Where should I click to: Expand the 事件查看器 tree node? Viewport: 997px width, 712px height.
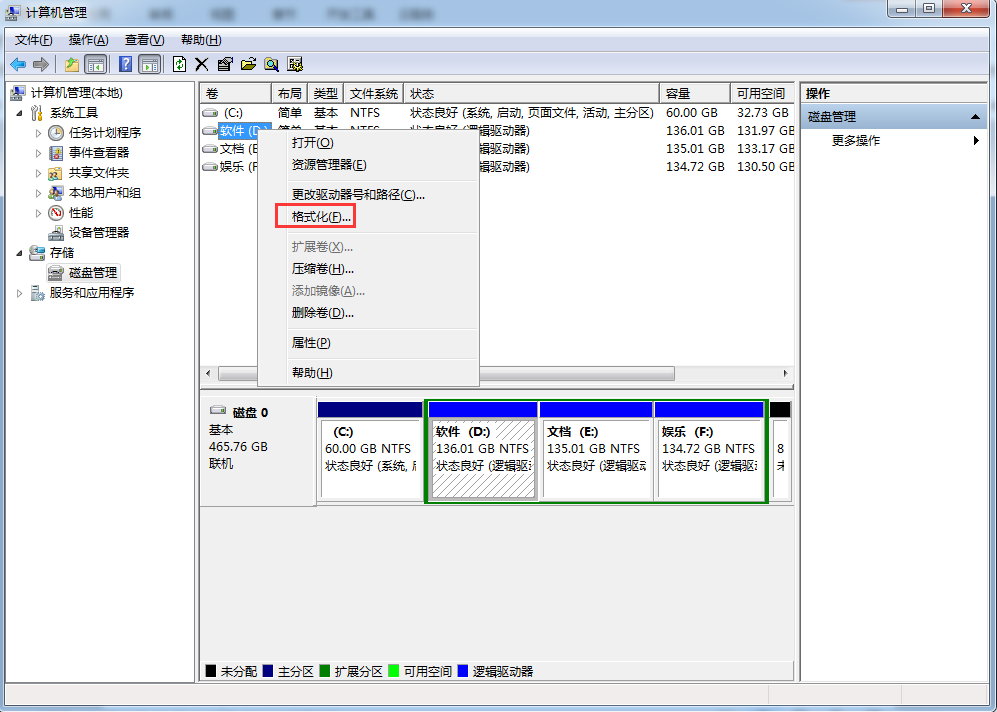tap(38, 153)
